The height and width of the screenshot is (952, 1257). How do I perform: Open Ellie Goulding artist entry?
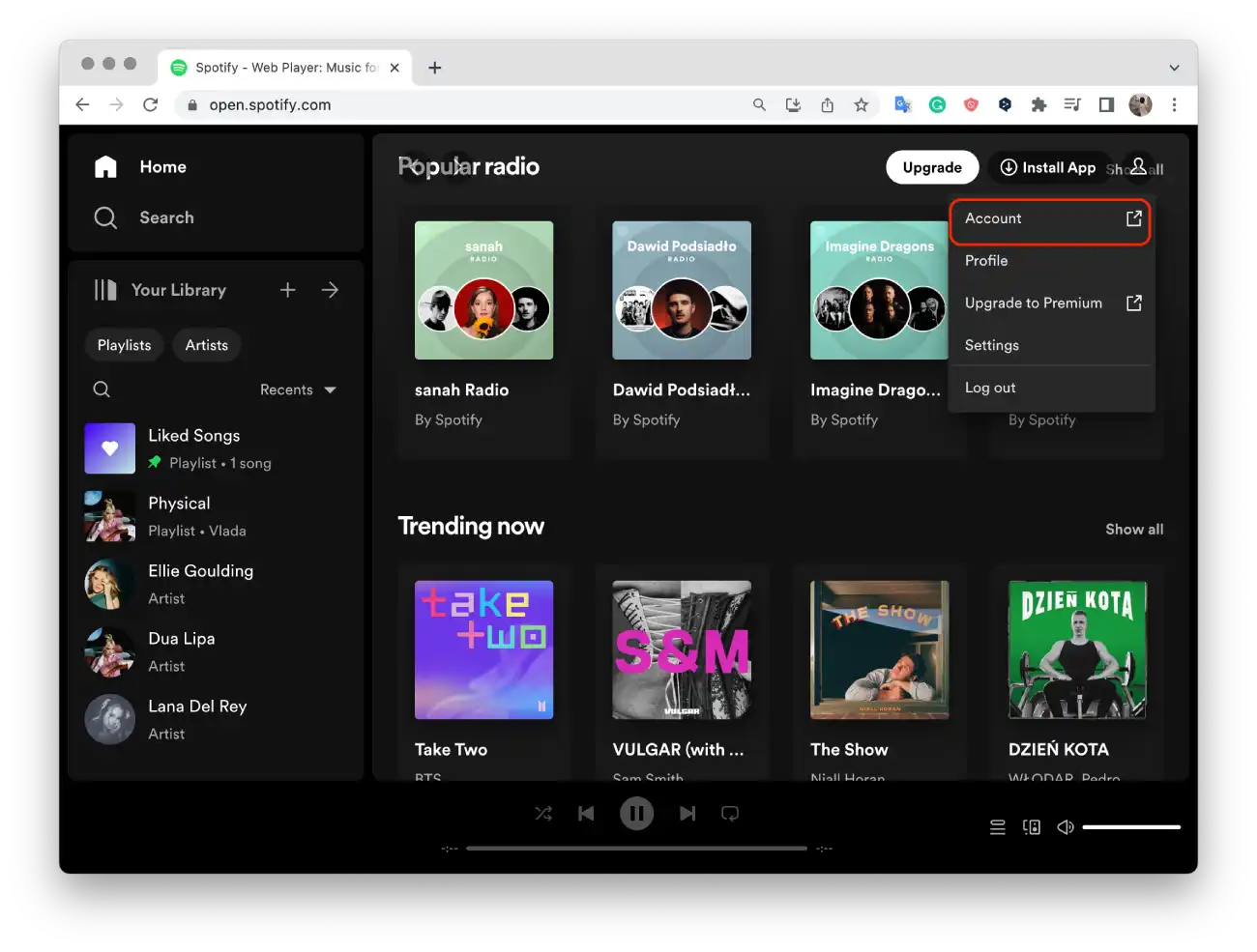click(216, 584)
